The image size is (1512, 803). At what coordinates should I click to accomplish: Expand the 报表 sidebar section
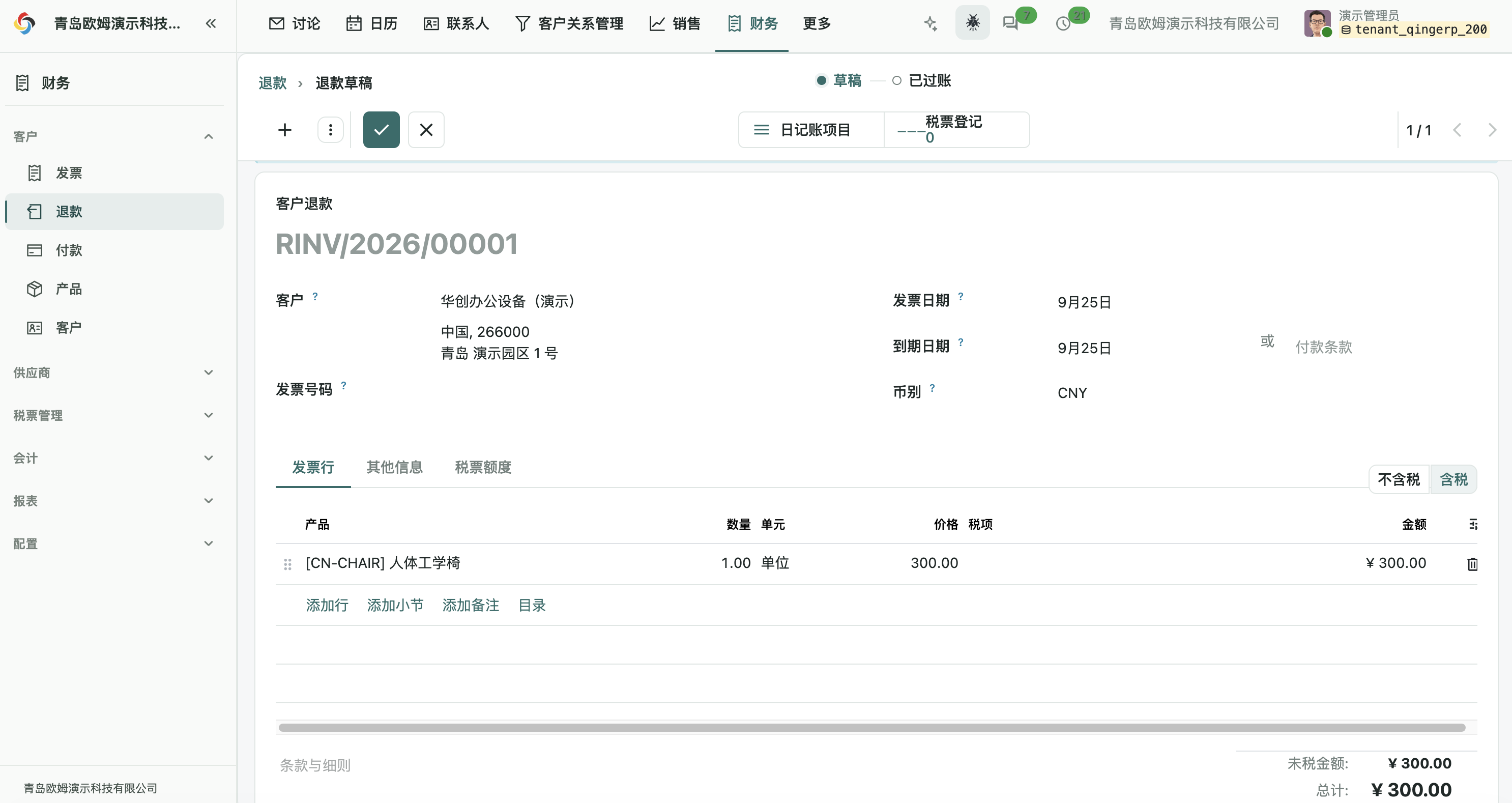pyautogui.click(x=114, y=501)
